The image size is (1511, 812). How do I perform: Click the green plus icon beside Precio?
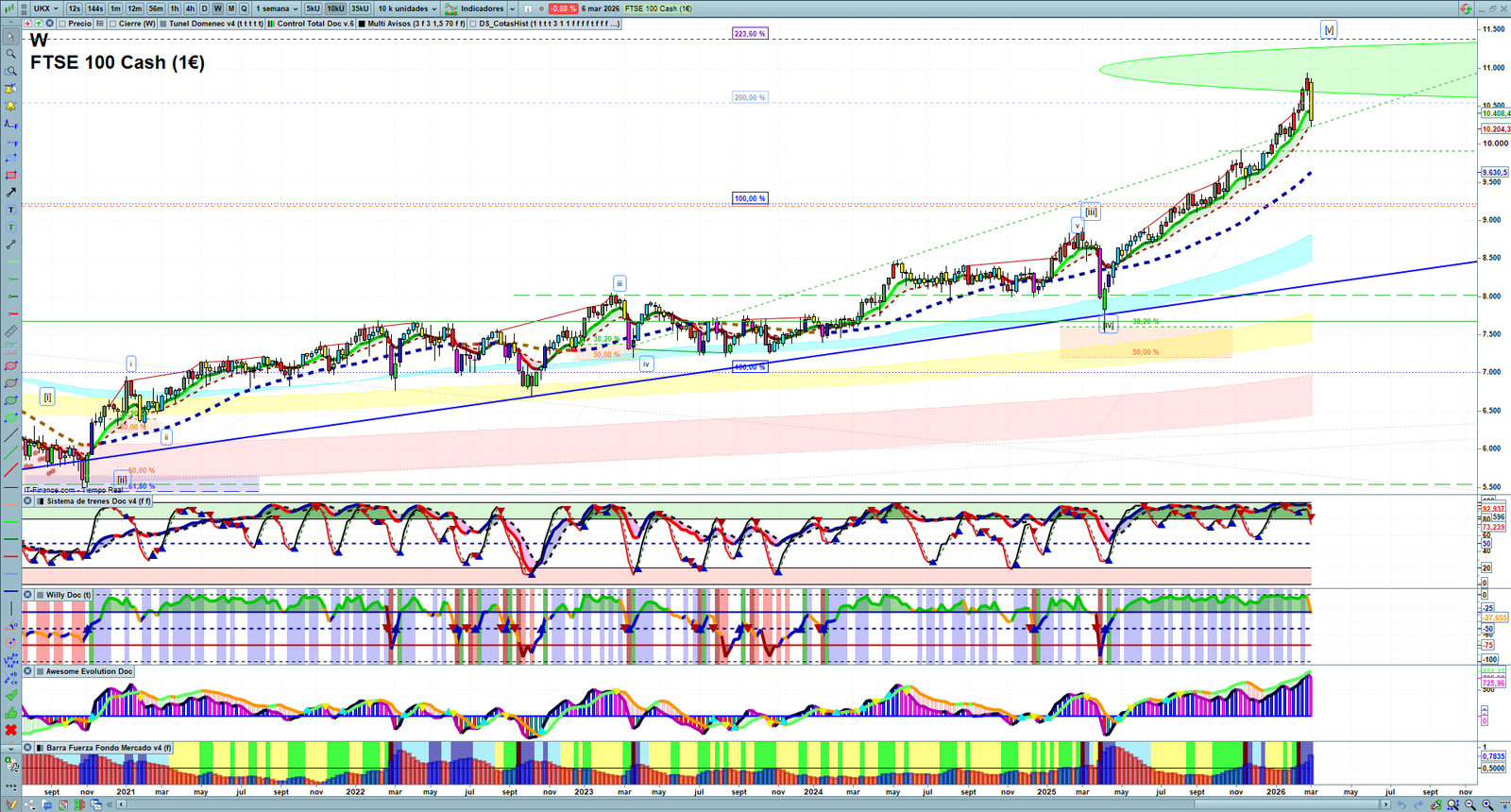tap(39, 24)
